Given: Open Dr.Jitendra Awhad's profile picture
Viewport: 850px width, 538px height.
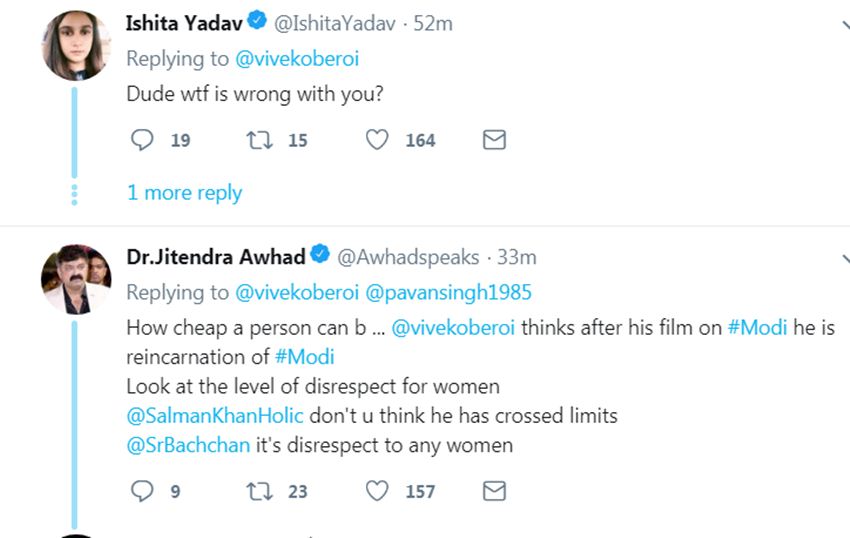Looking at the screenshot, I should tap(76, 280).
